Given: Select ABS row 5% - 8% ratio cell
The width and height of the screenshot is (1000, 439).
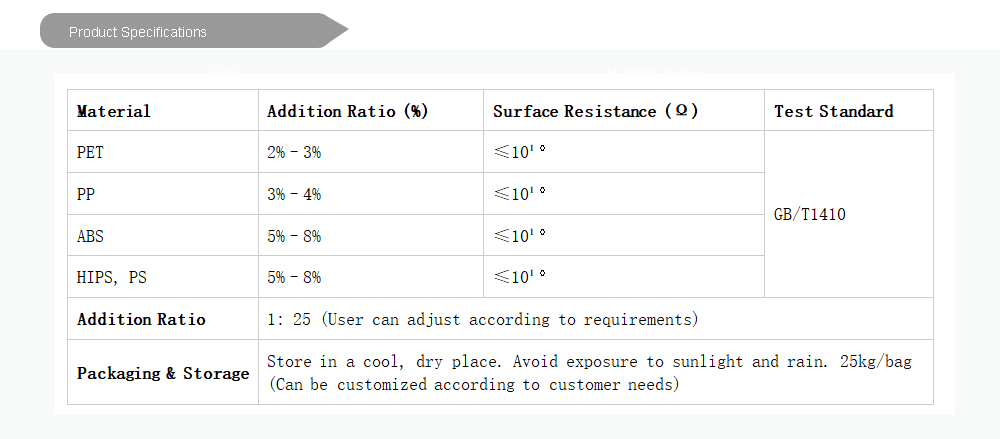Looking at the screenshot, I should click(294, 237).
